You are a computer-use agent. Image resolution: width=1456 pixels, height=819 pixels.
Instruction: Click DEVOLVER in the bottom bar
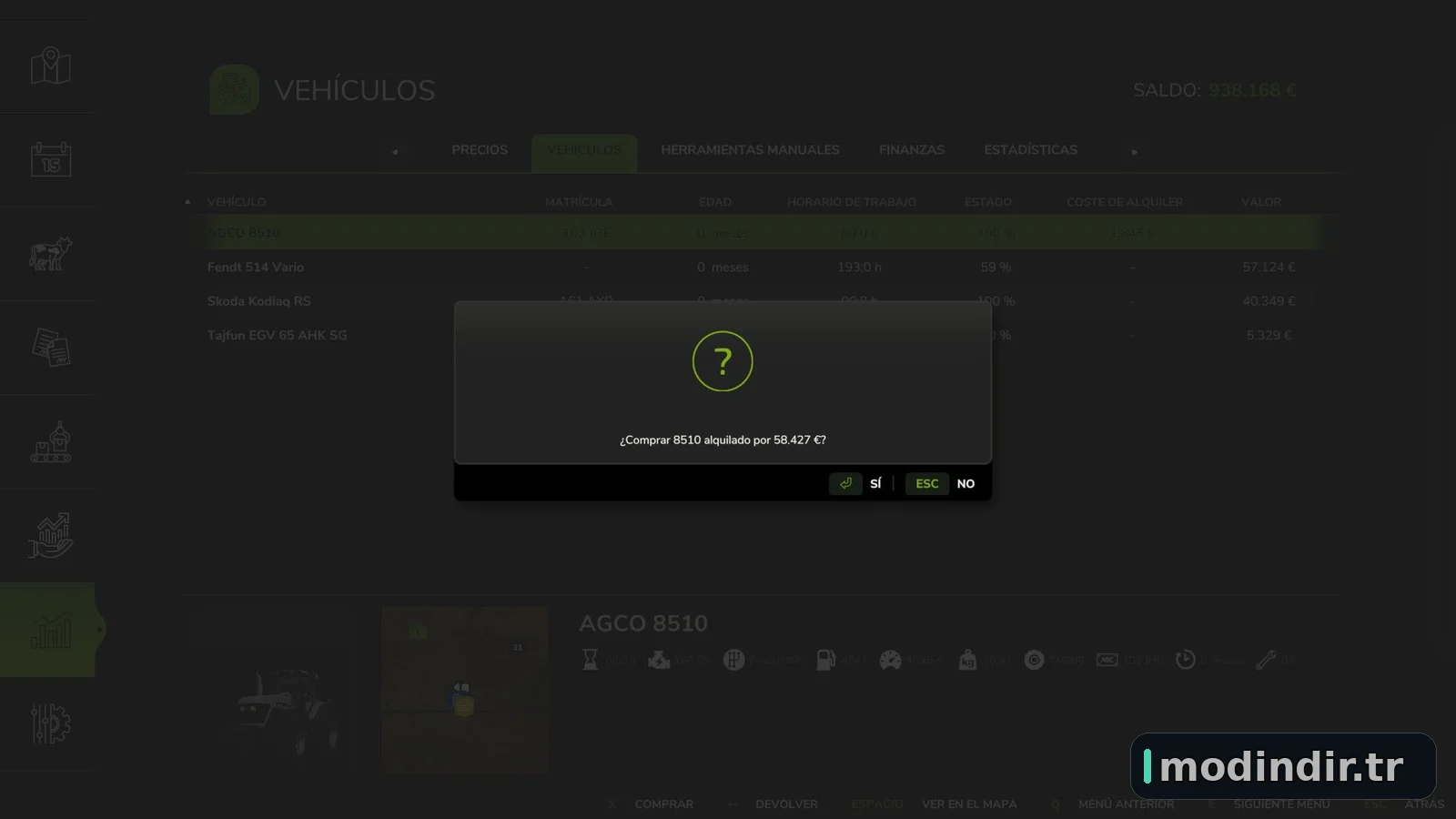(786, 804)
